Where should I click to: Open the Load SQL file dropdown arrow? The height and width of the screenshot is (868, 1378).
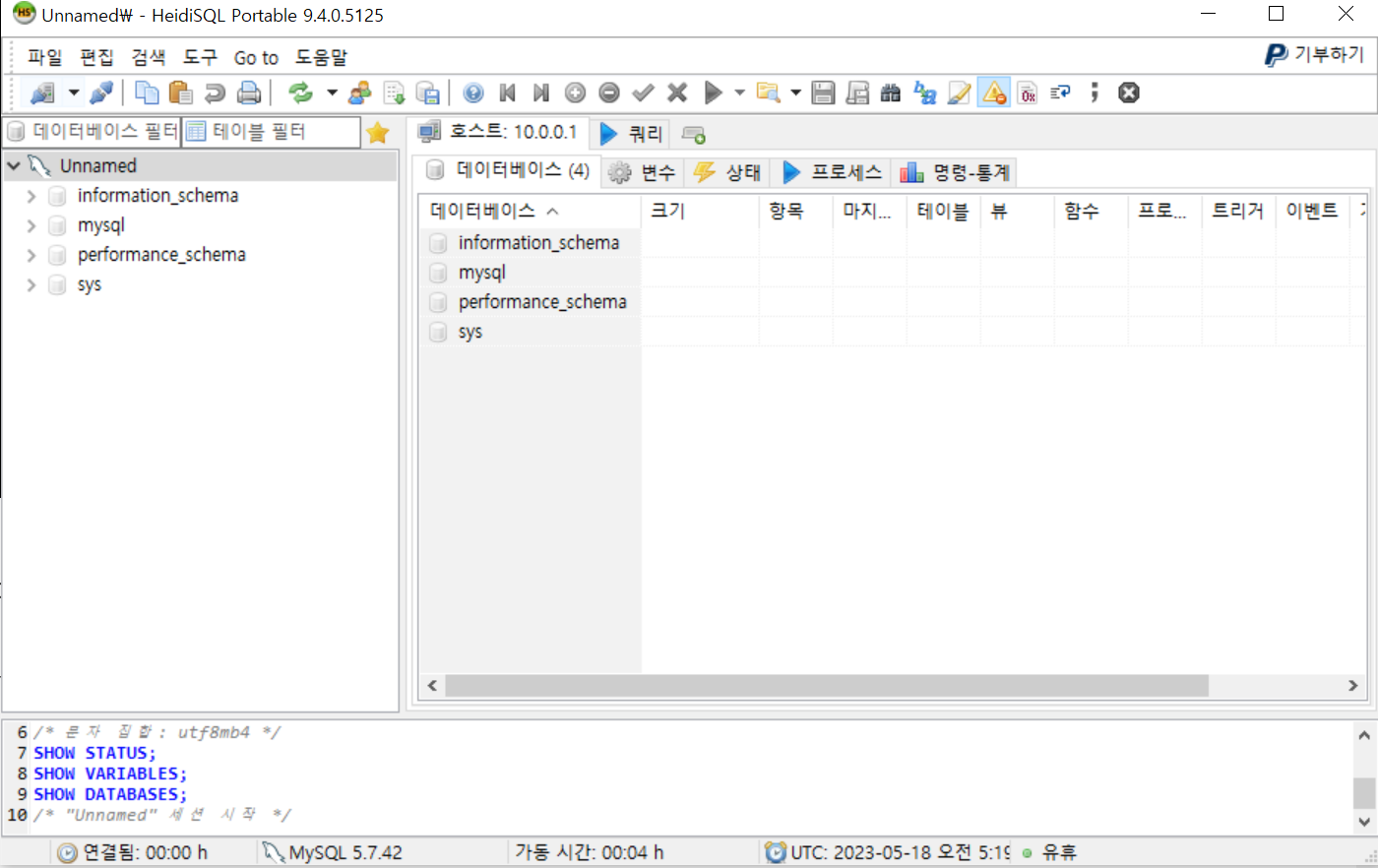795,93
